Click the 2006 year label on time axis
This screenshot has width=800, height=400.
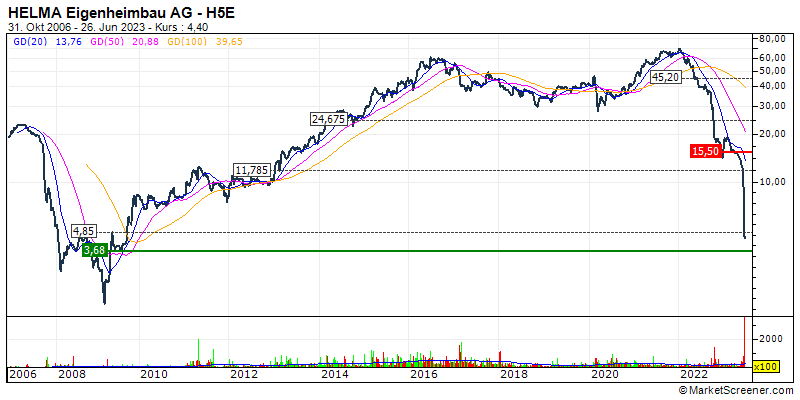pos(24,376)
